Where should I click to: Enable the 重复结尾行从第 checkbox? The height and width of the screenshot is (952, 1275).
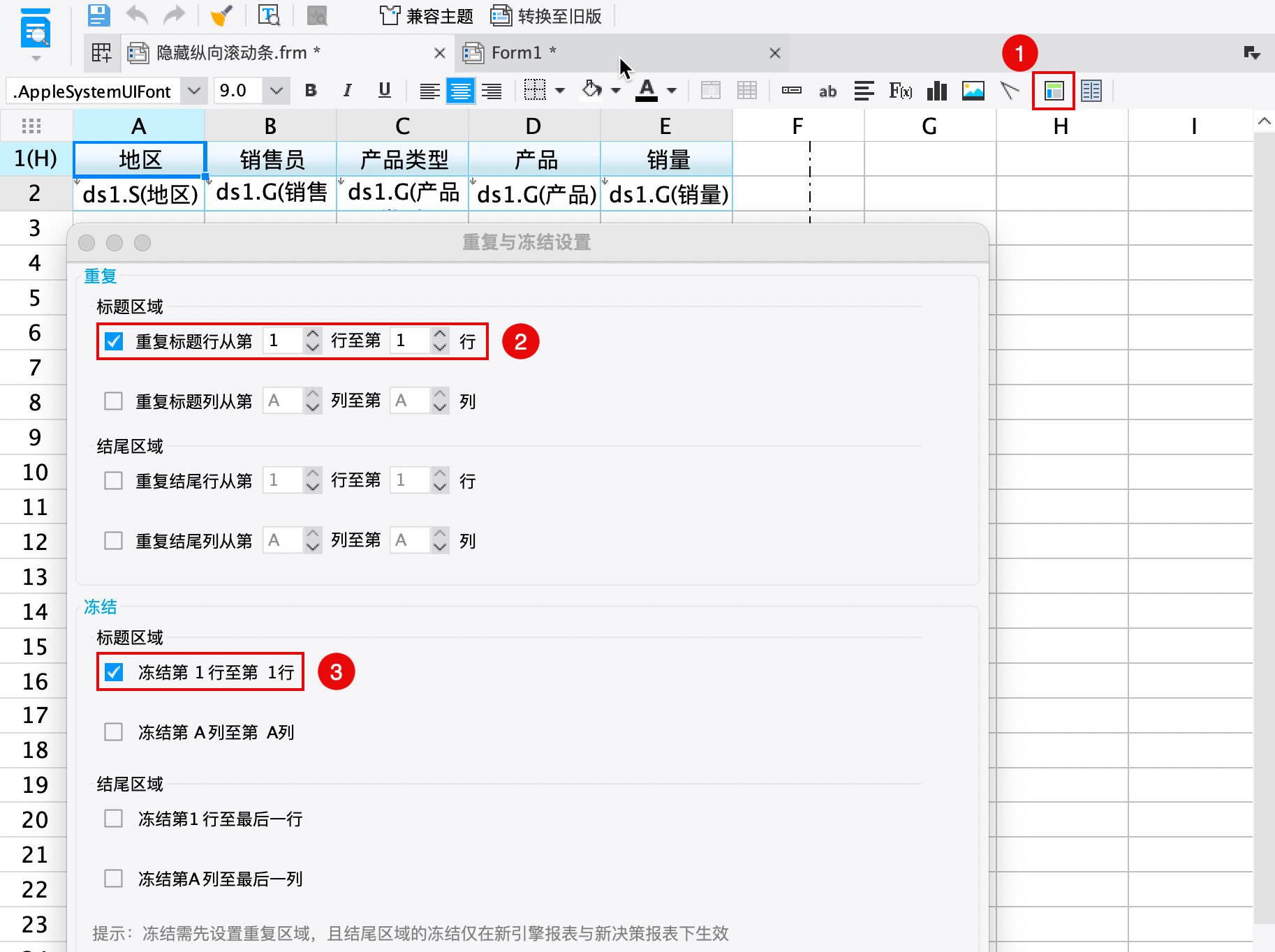coord(114,481)
